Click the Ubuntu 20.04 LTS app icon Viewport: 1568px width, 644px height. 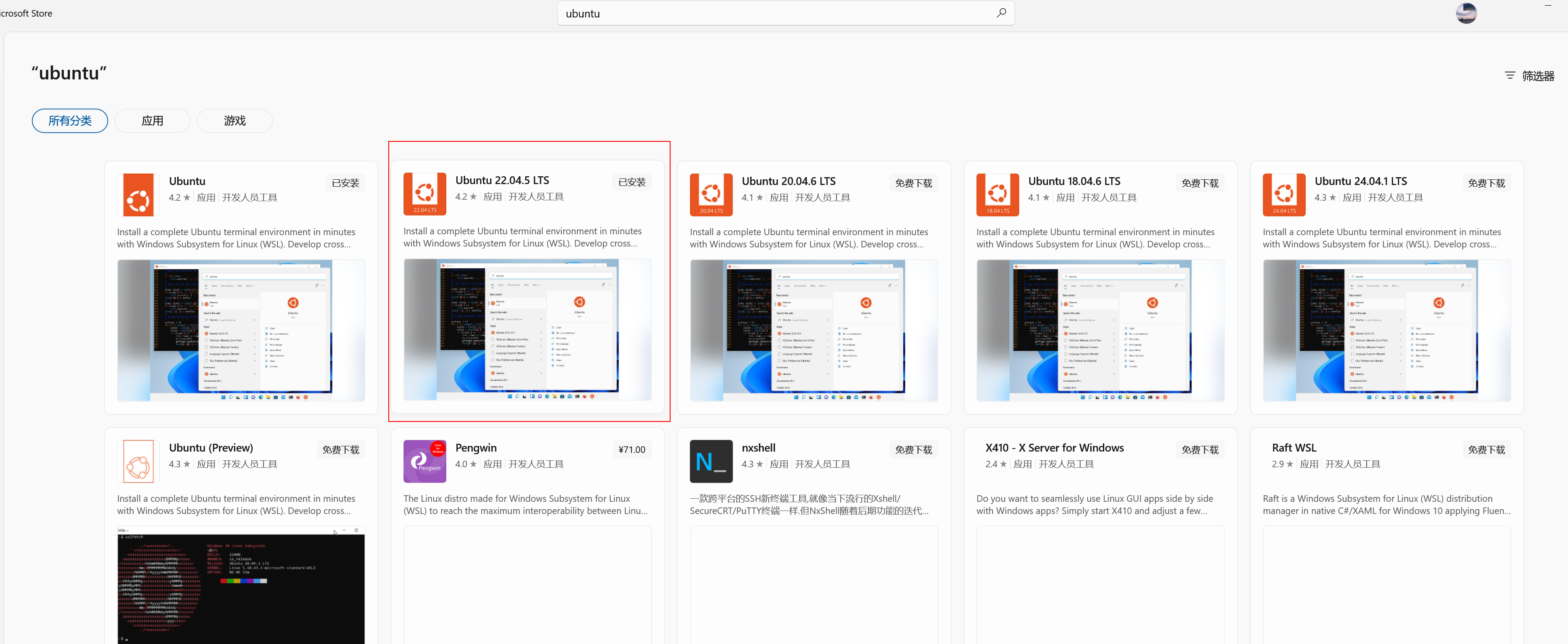click(x=711, y=195)
